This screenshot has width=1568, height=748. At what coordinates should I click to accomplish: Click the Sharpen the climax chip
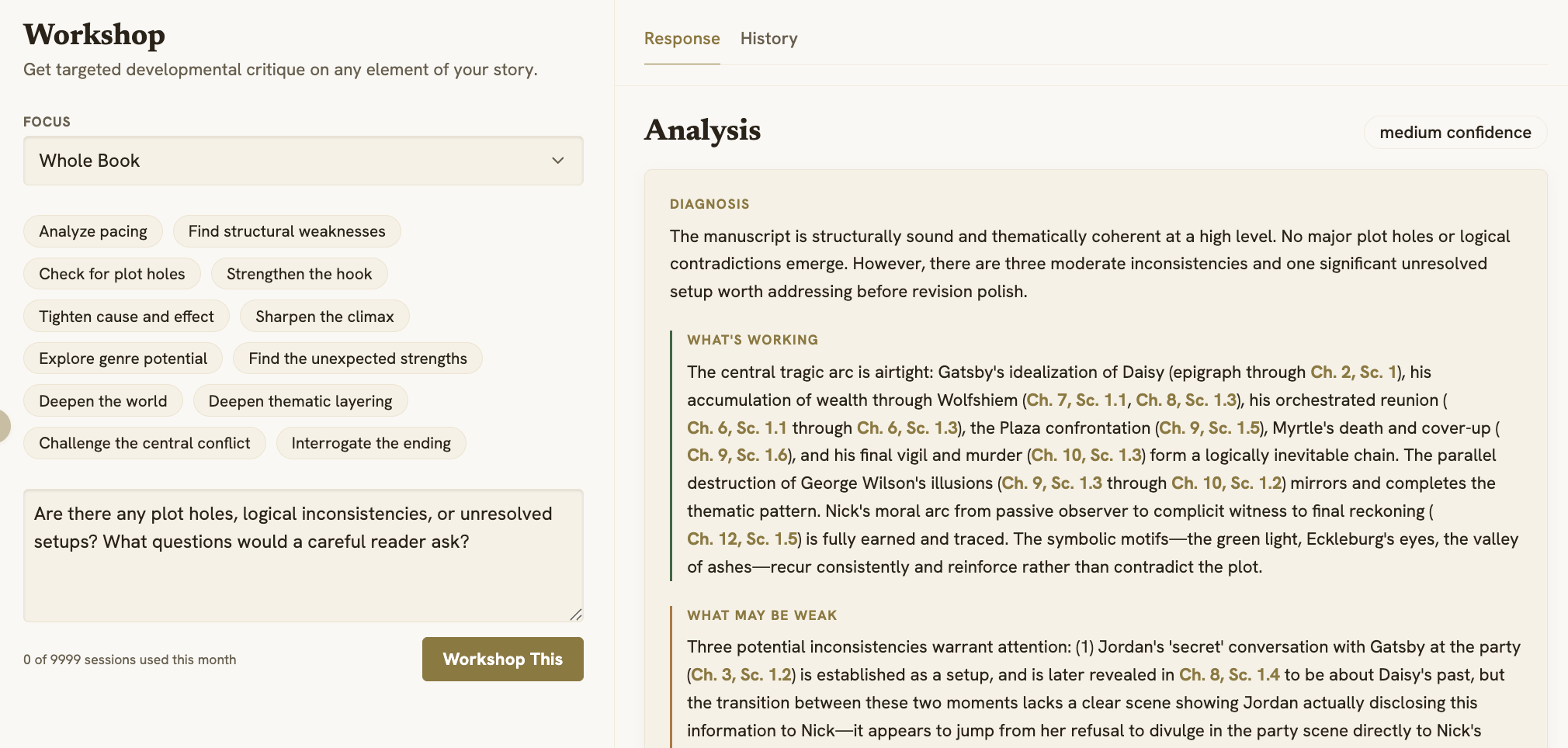(x=324, y=317)
